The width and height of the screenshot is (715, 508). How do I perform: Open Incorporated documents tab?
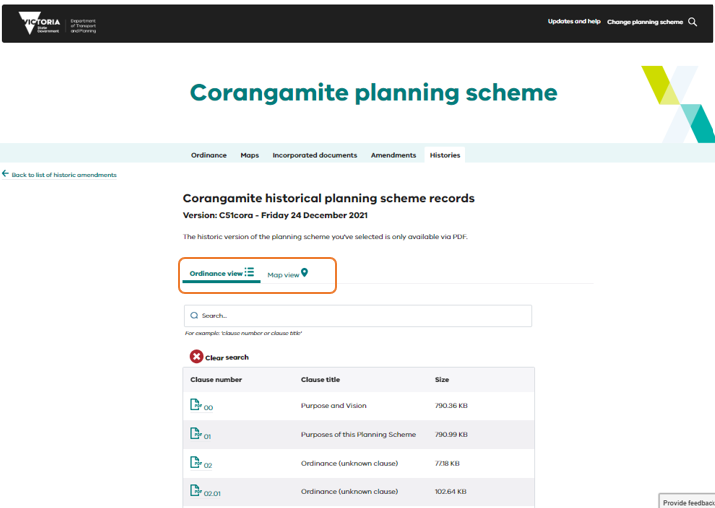[315, 155]
